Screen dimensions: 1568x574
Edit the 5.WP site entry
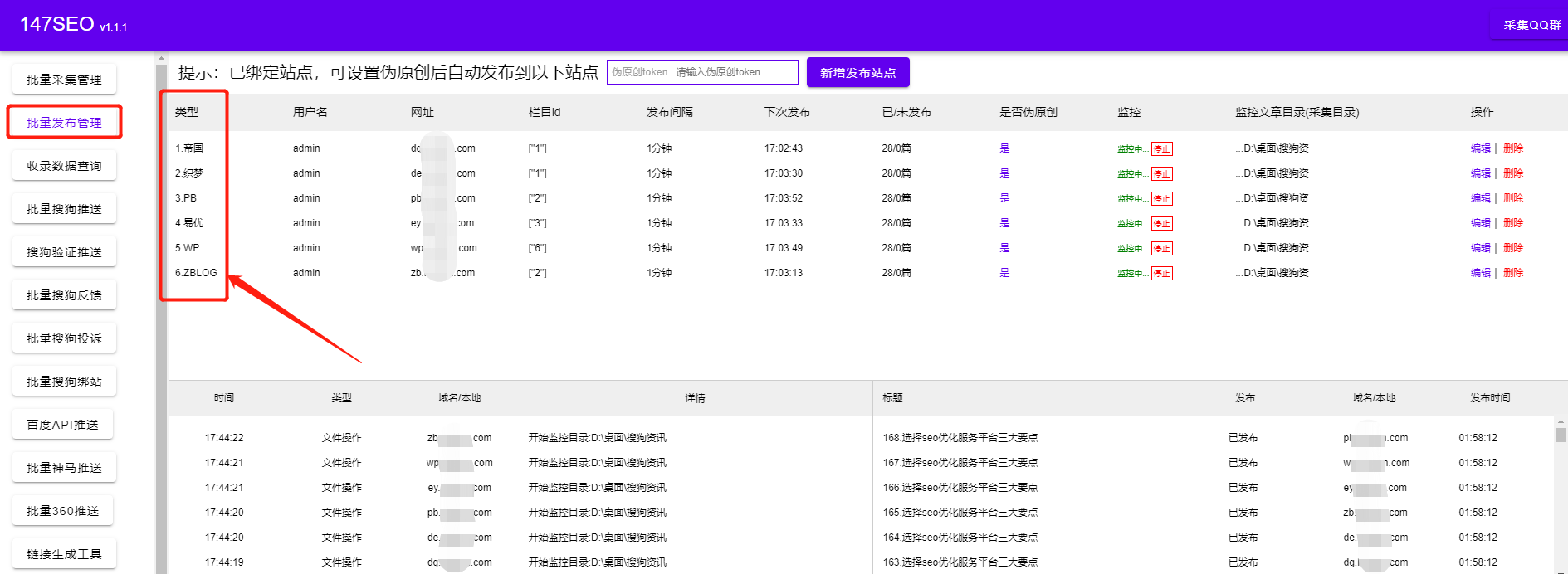1480,248
